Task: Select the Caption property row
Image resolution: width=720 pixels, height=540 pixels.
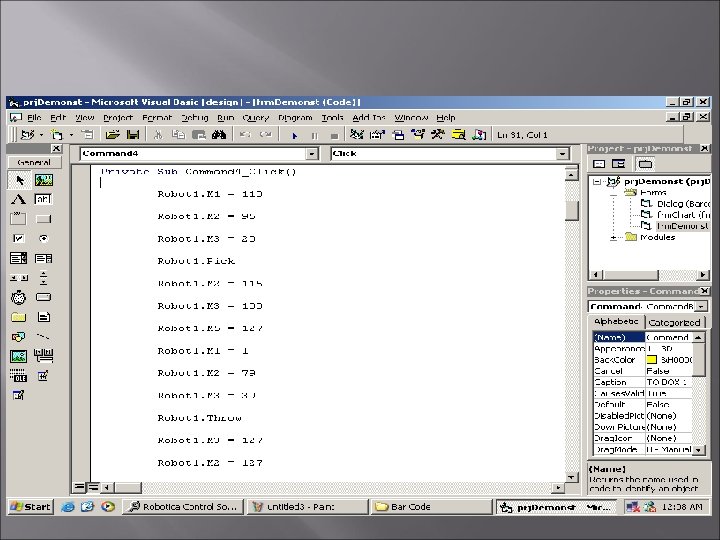Action: coord(642,382)
